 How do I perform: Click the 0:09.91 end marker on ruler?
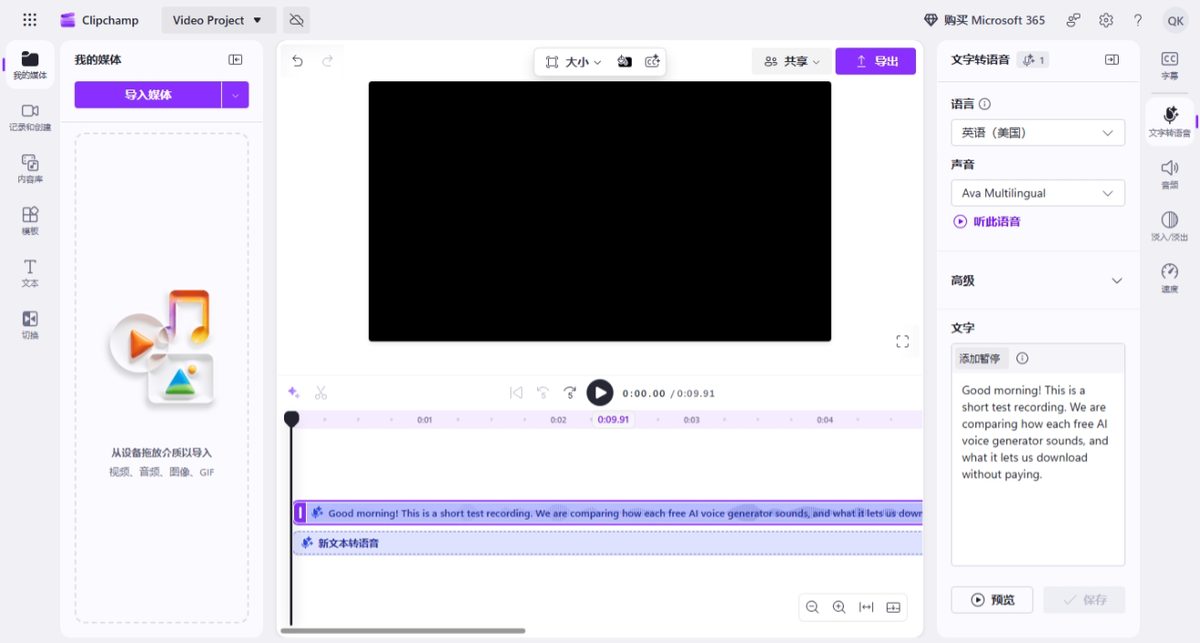point(613,420)
